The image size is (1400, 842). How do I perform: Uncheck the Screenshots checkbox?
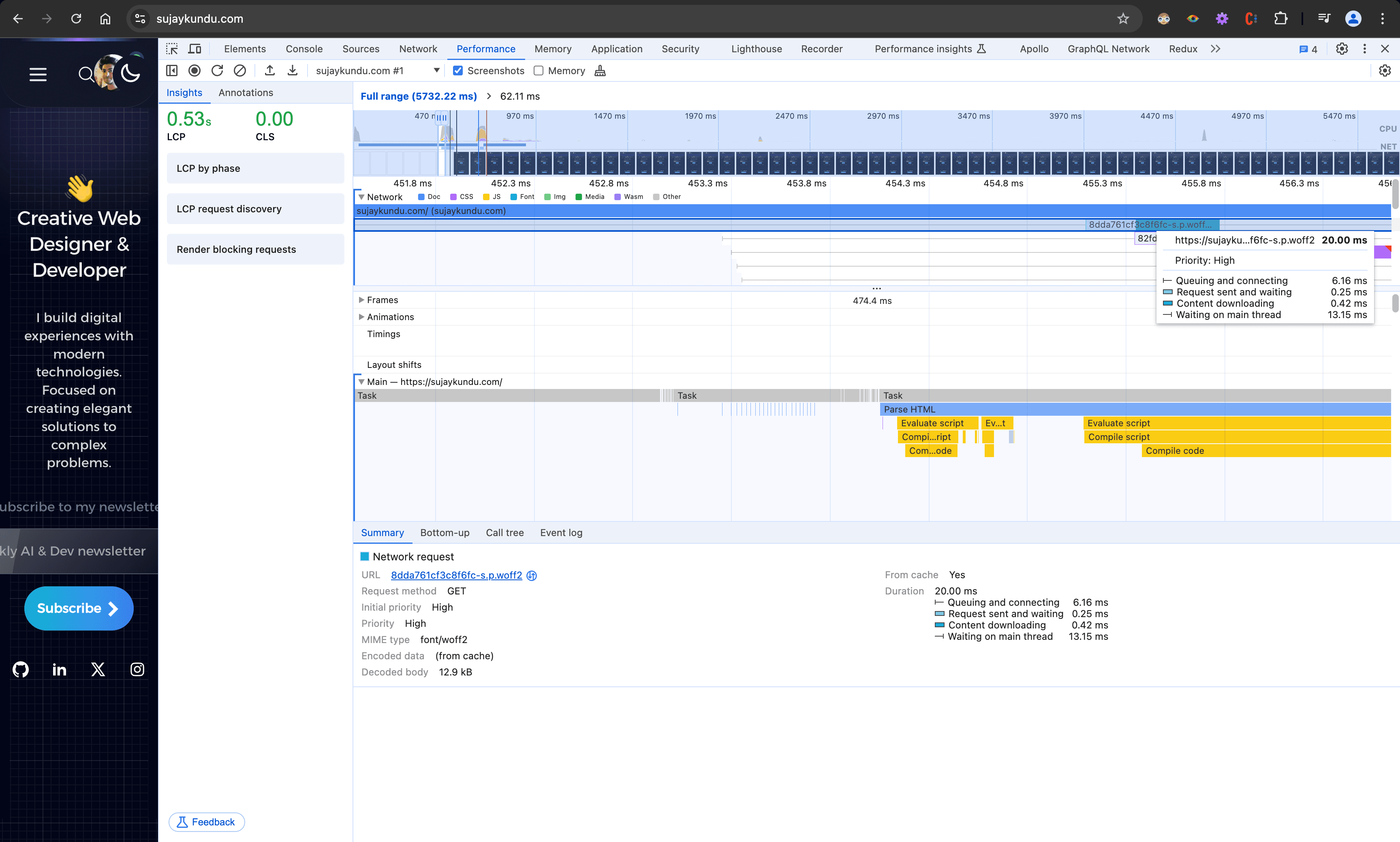tap(458, 71)
